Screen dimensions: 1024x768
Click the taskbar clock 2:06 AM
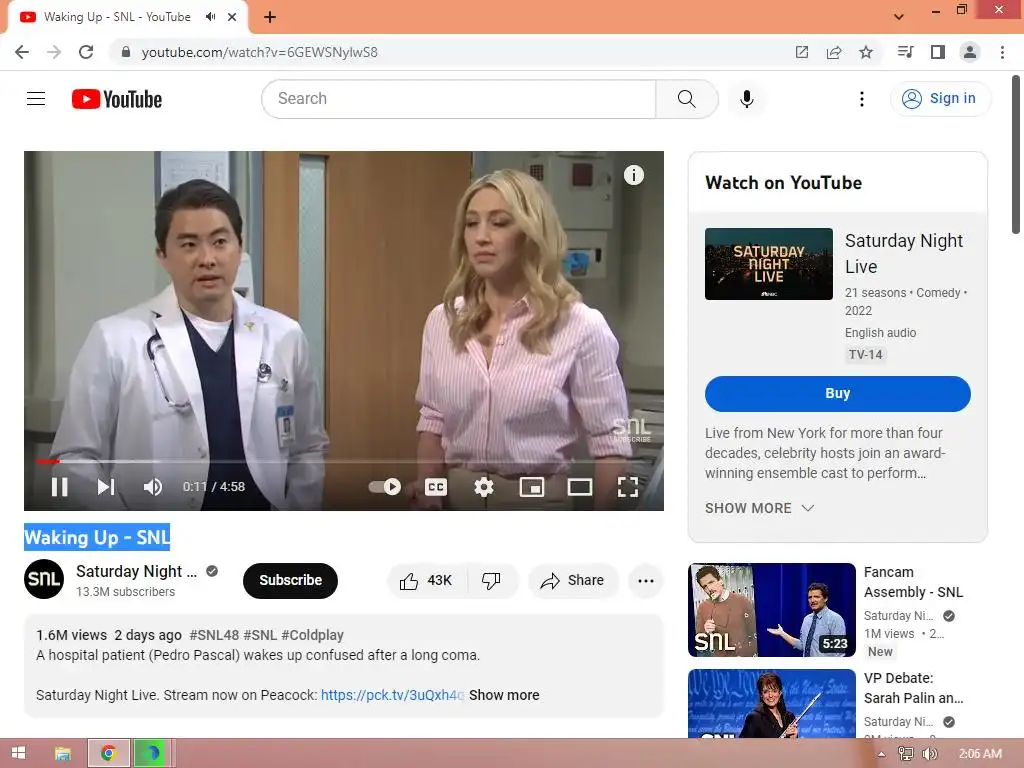[x=980, y=754]
